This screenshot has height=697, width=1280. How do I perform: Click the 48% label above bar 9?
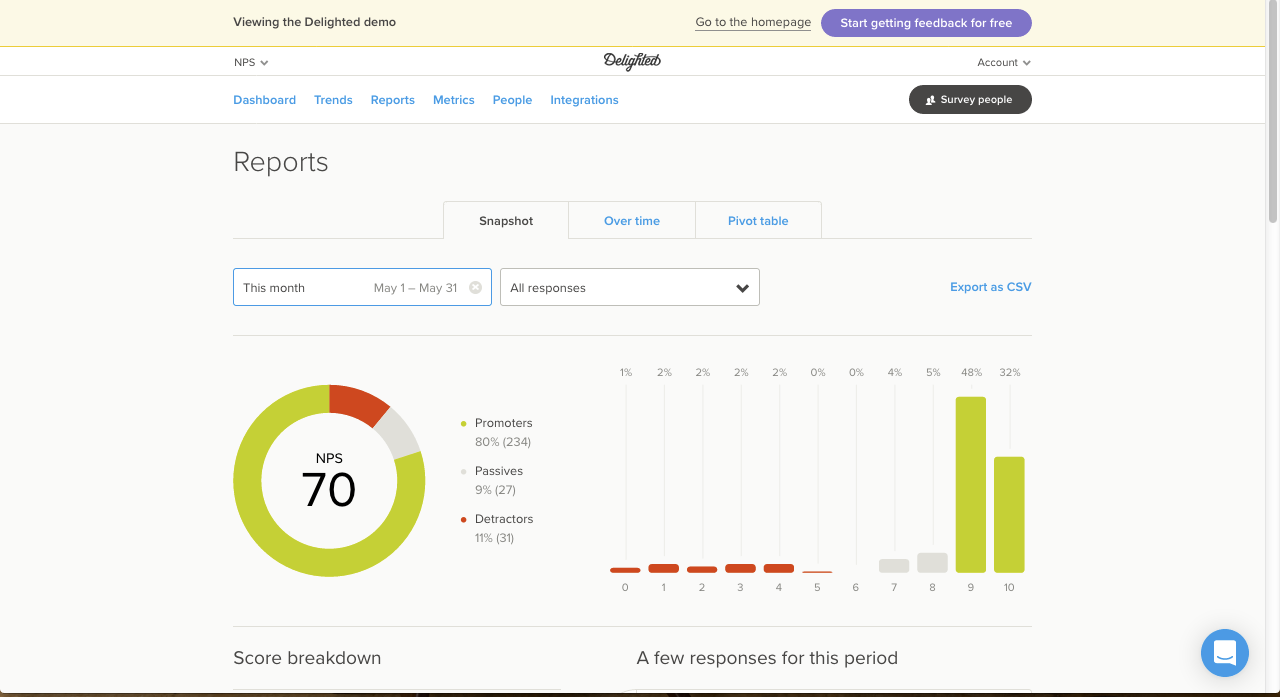(970, 372)
